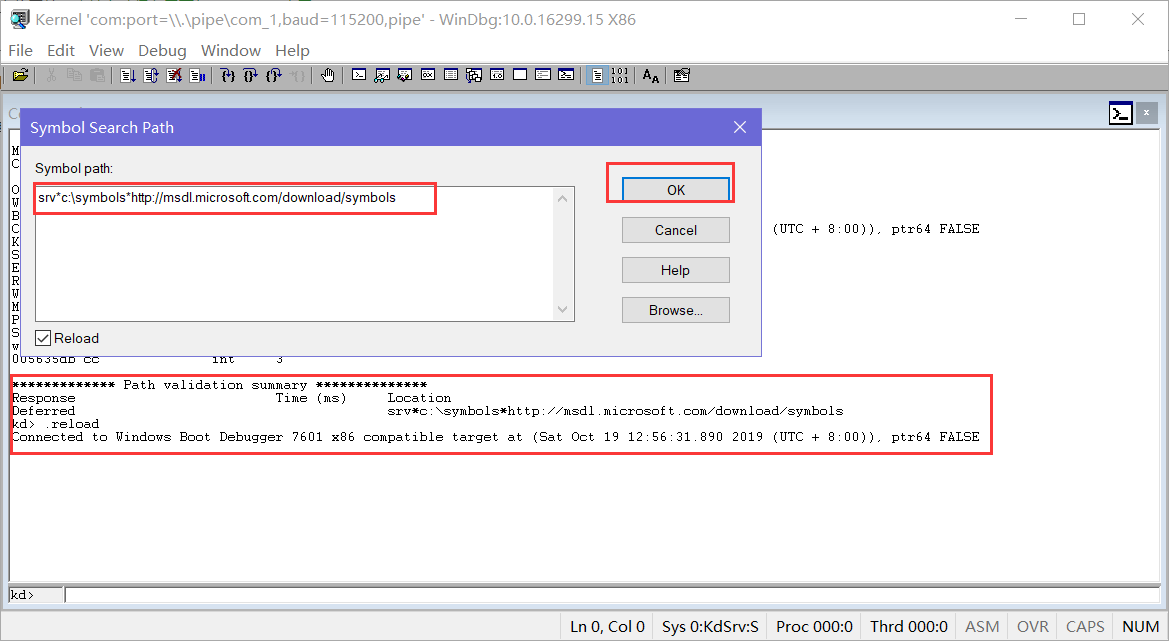Click the Cut scissors toolbar icon
Image resolution: width=1169 pixels, height=641 pixels.
[51, 75]
